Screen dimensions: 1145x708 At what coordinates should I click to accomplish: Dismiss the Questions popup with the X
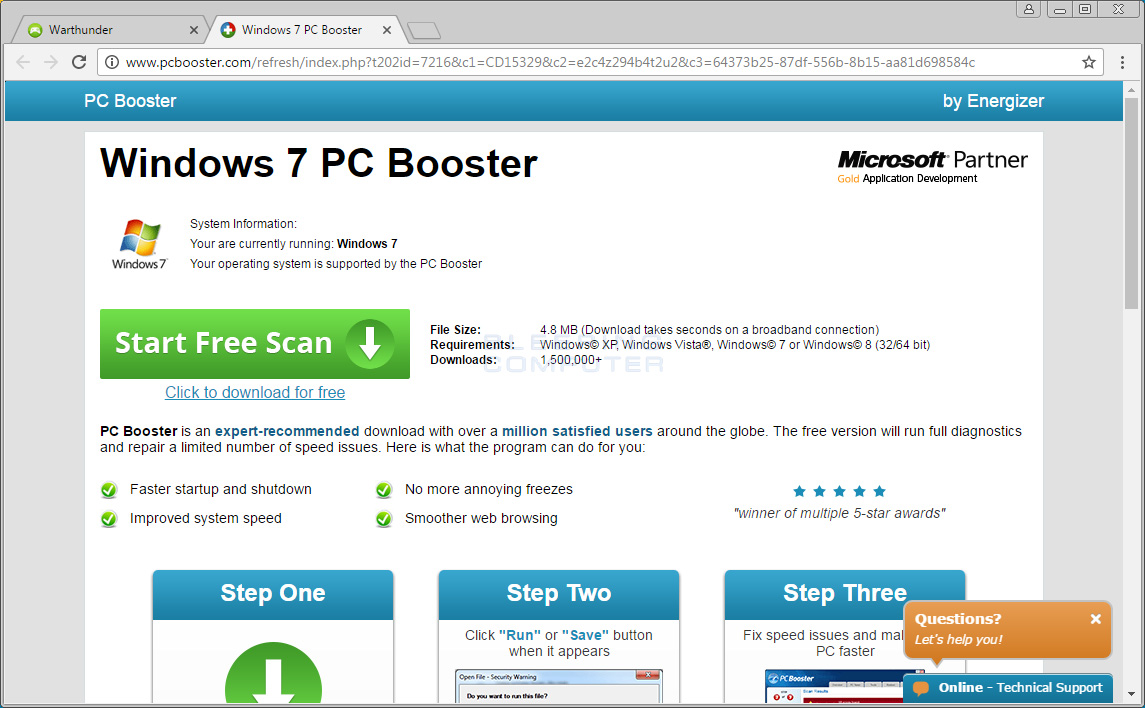coord(1095,619)
